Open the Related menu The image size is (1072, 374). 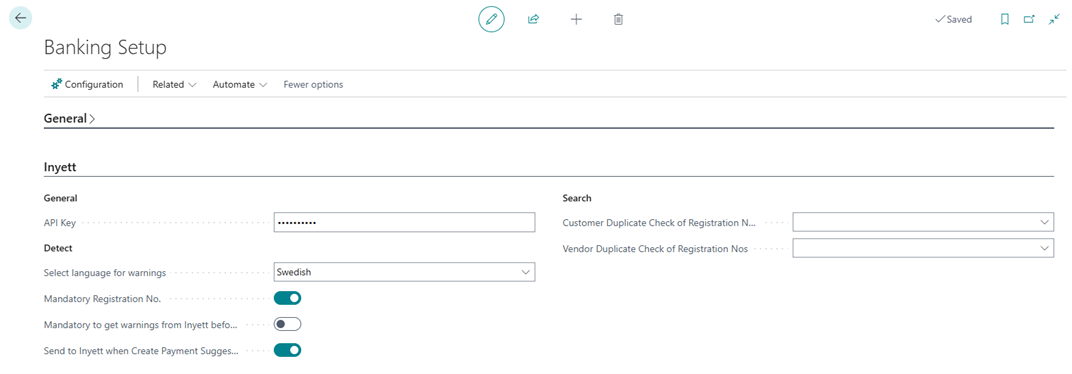(174, 85)
